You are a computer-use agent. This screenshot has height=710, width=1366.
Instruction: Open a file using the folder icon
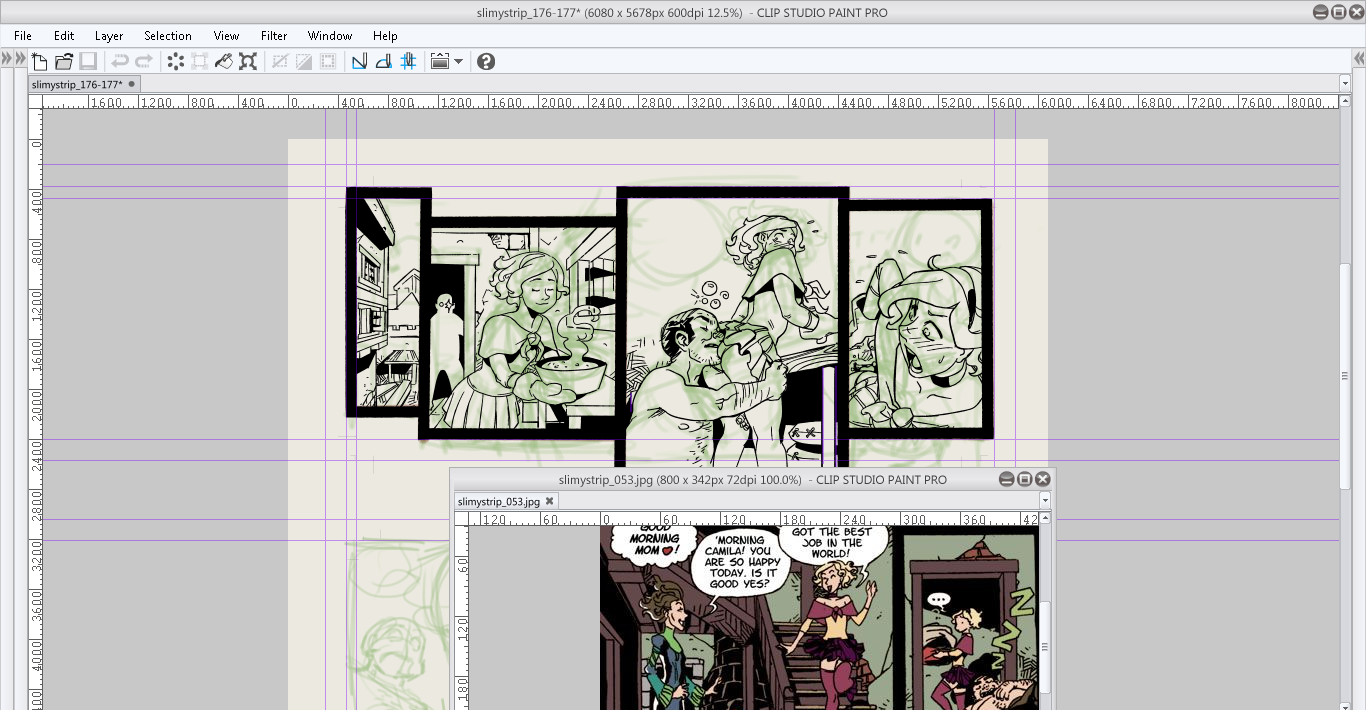[x=64, y=61]
